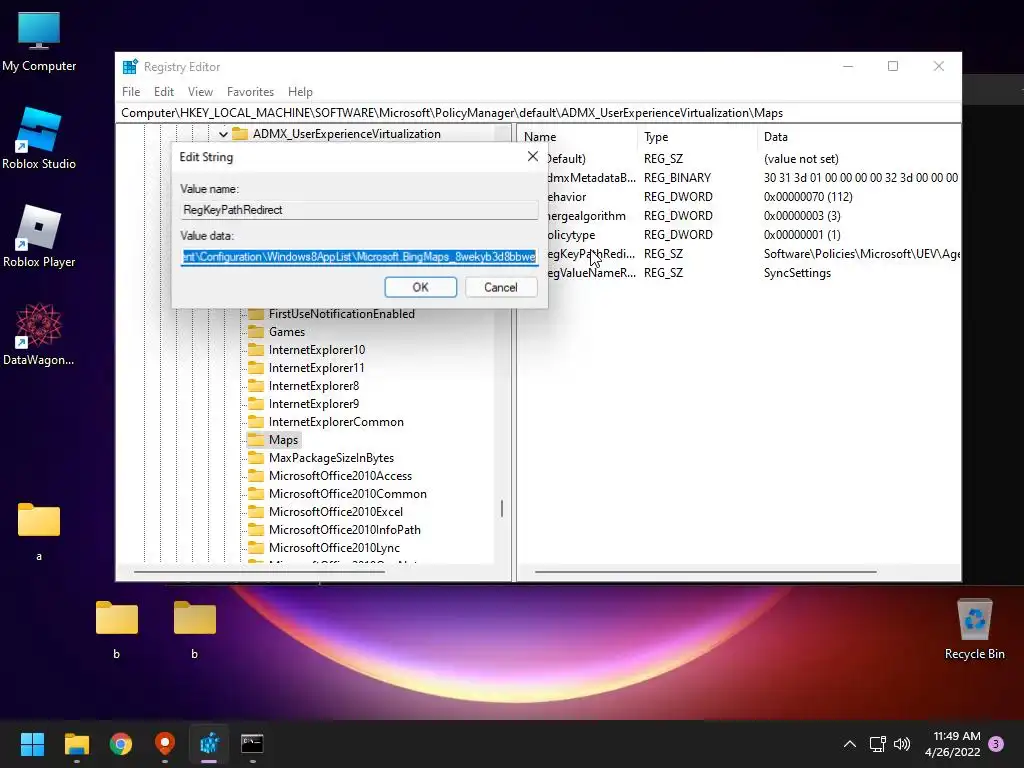Click the Value name field RegKeyPathRedirect

359,210
